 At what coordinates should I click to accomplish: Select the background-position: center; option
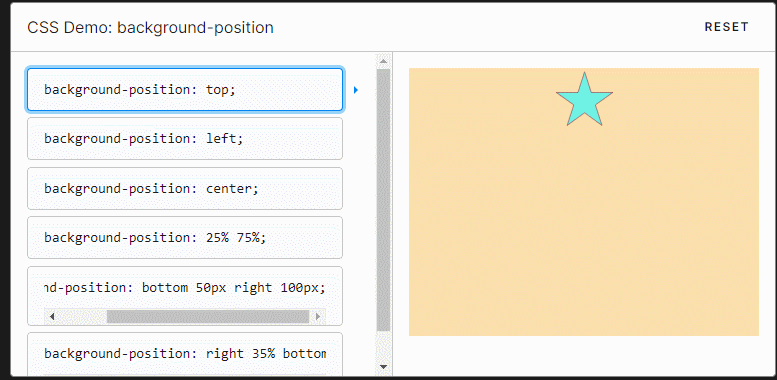(x=185, y=188)
